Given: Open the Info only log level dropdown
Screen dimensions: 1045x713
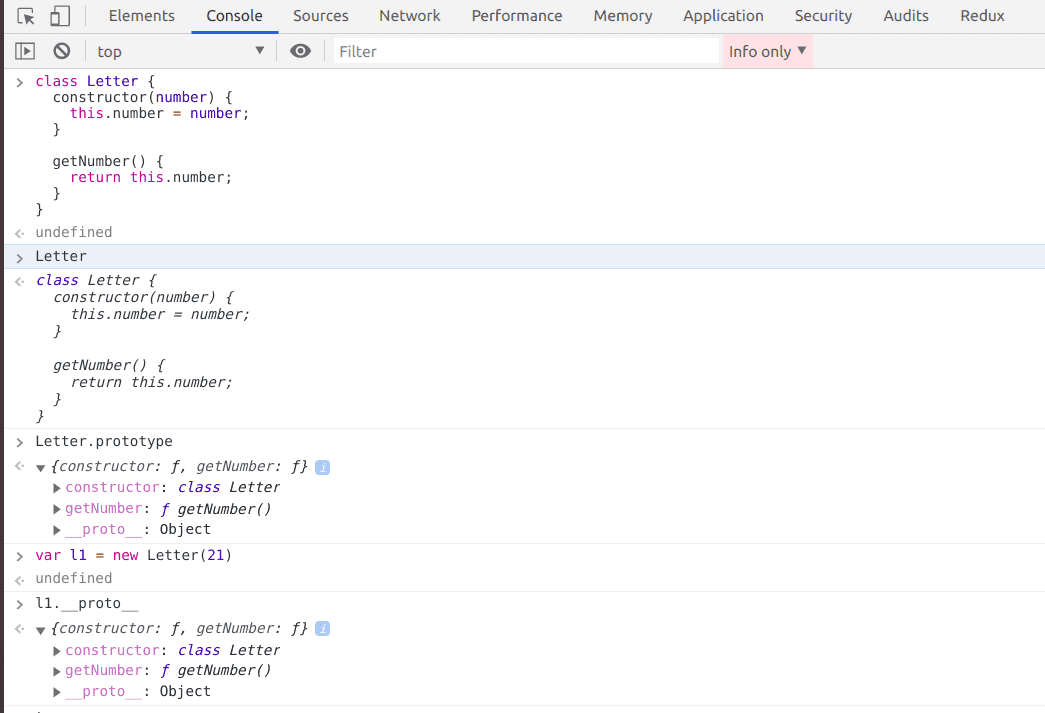Looking at the screenshot, I should (x=767, y=51).
